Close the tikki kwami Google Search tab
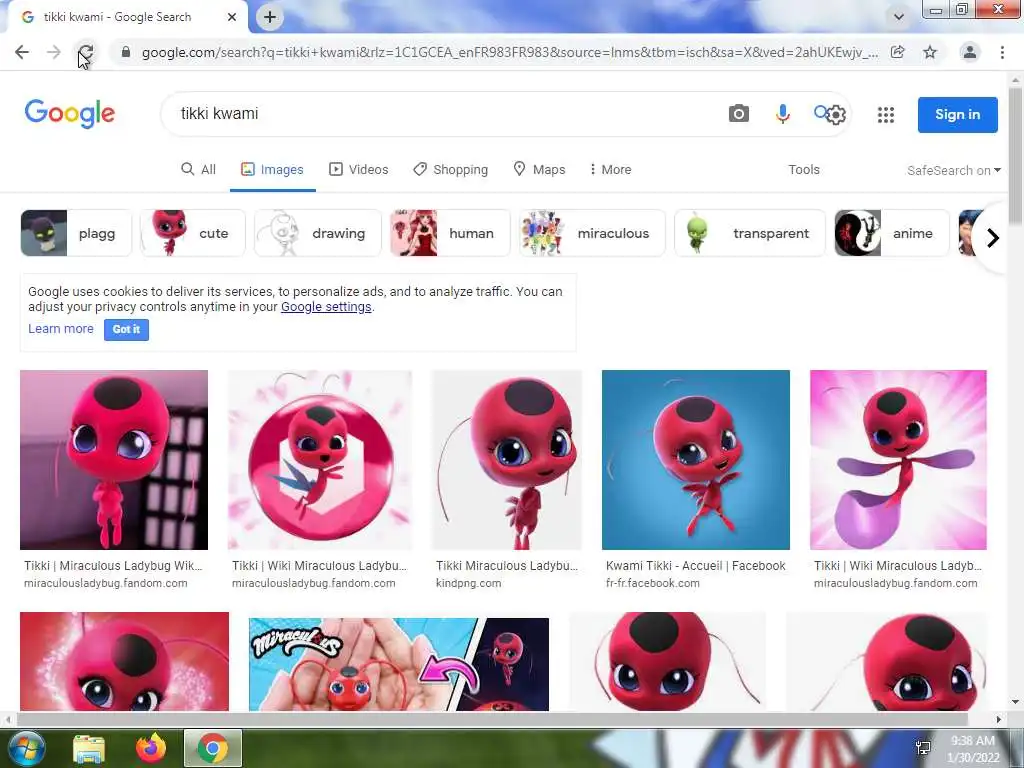 click(x=232, y=17)
